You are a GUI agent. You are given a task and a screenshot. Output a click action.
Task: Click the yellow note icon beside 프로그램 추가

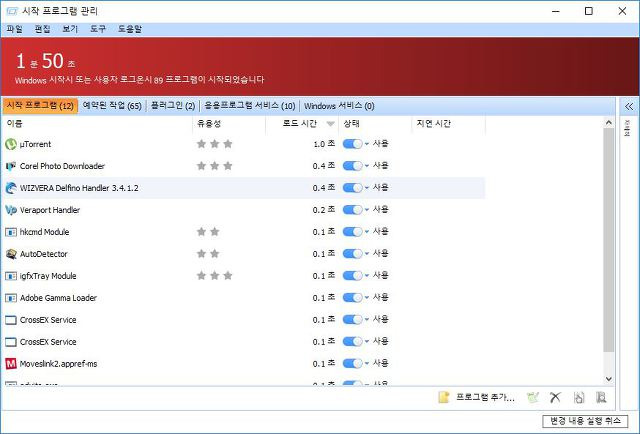444,397
